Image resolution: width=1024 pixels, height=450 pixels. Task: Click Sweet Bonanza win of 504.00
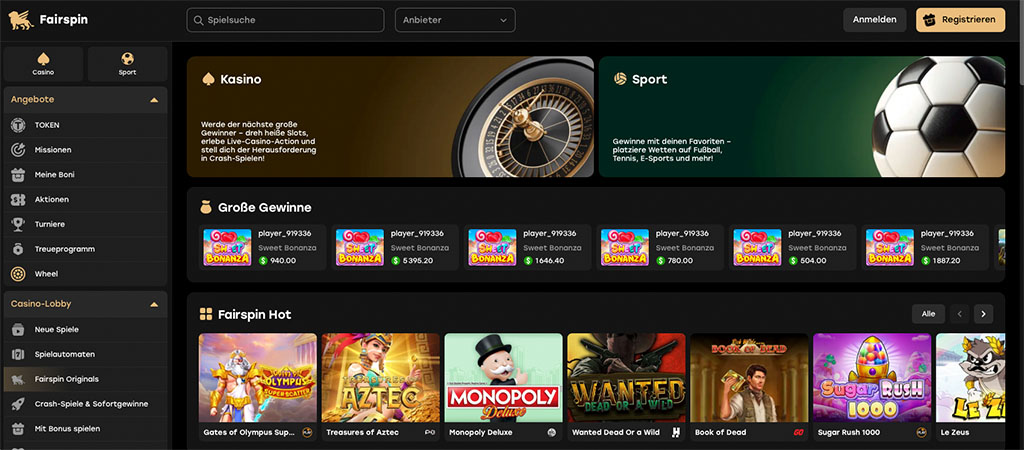coord(793,248)
